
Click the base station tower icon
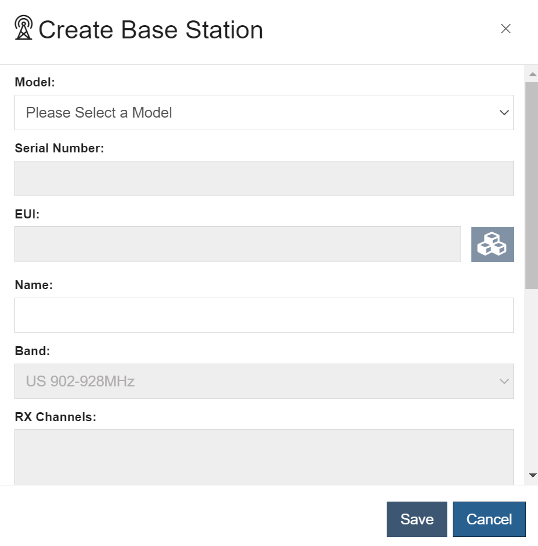point(24,28)
